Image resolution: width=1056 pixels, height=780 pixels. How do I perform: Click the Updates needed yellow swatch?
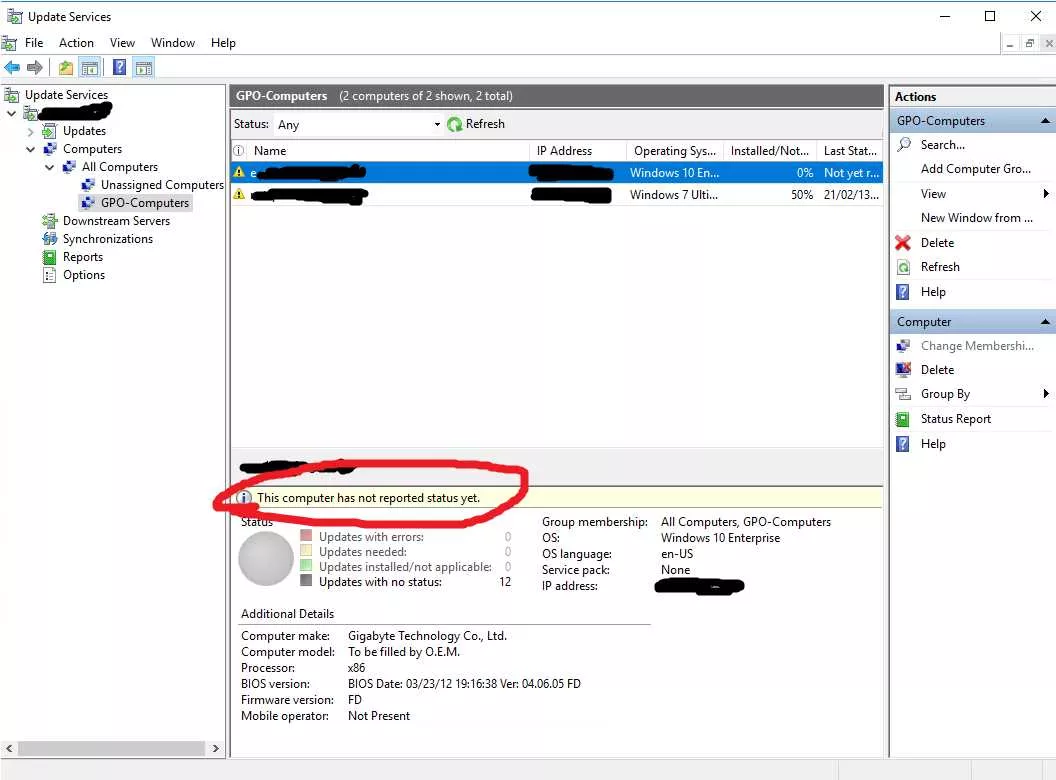(x=306, y=550)
